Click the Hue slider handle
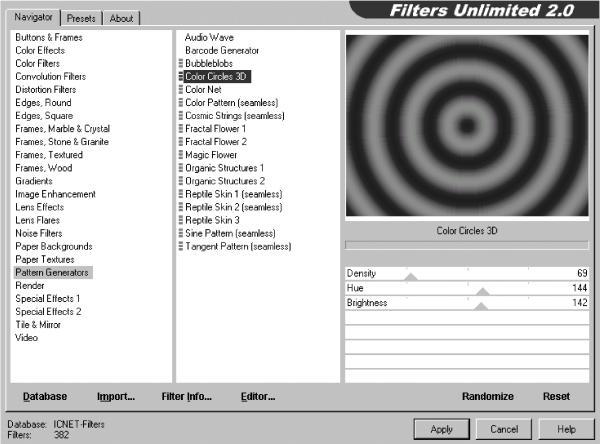 pos(483,292)
